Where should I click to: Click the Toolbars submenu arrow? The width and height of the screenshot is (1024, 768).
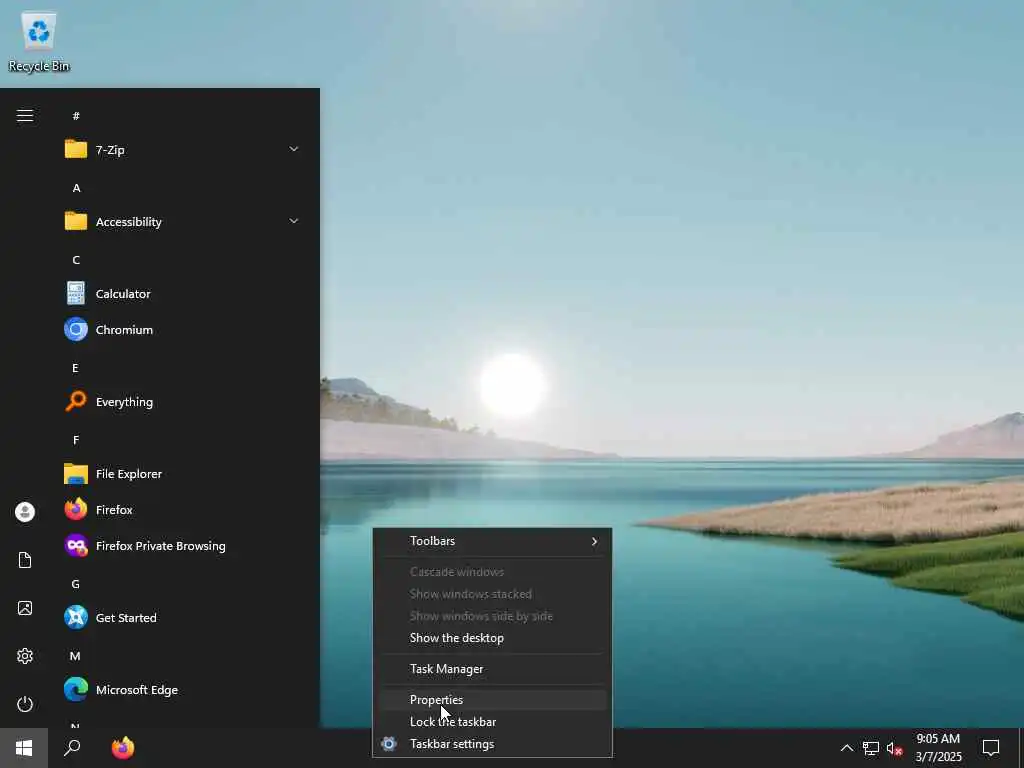coord(594,541)
